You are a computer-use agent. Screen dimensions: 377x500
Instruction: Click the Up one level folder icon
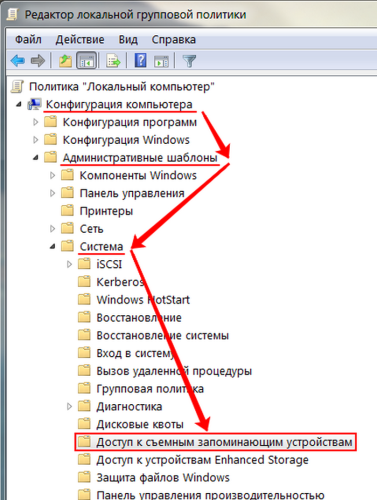(x=65, y=61)
